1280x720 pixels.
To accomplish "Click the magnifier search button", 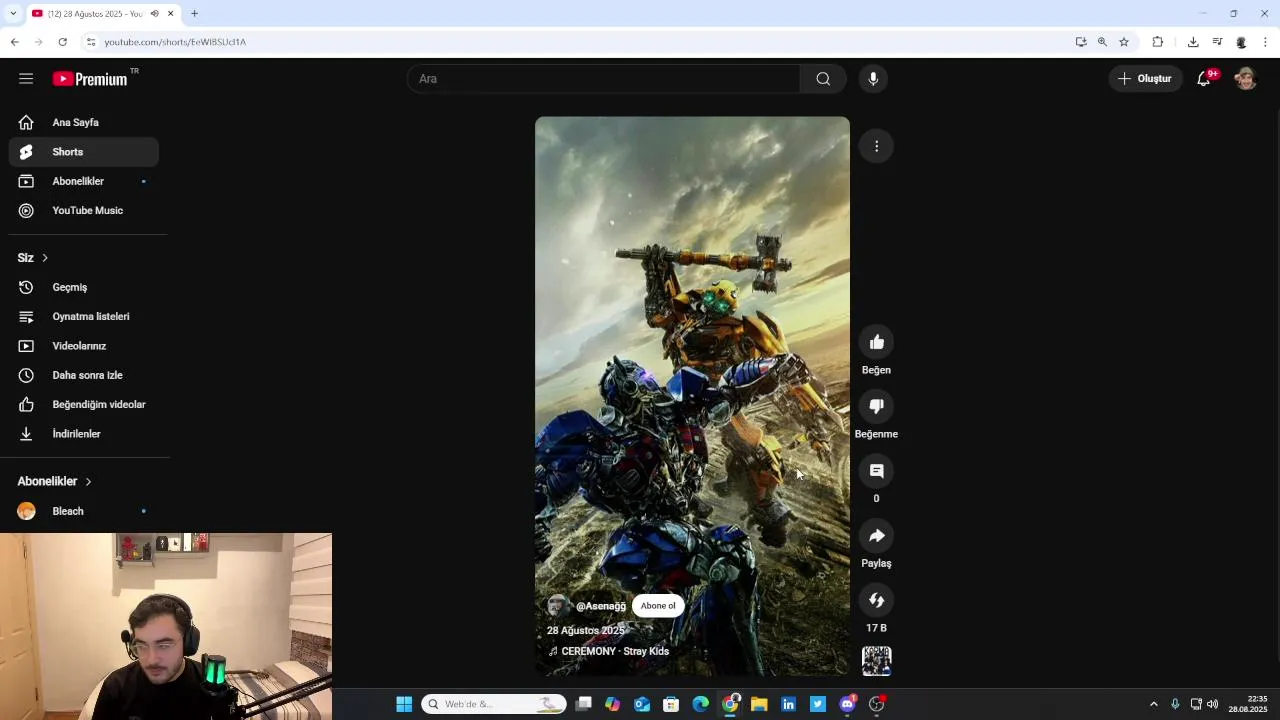I will click(823, 79).
